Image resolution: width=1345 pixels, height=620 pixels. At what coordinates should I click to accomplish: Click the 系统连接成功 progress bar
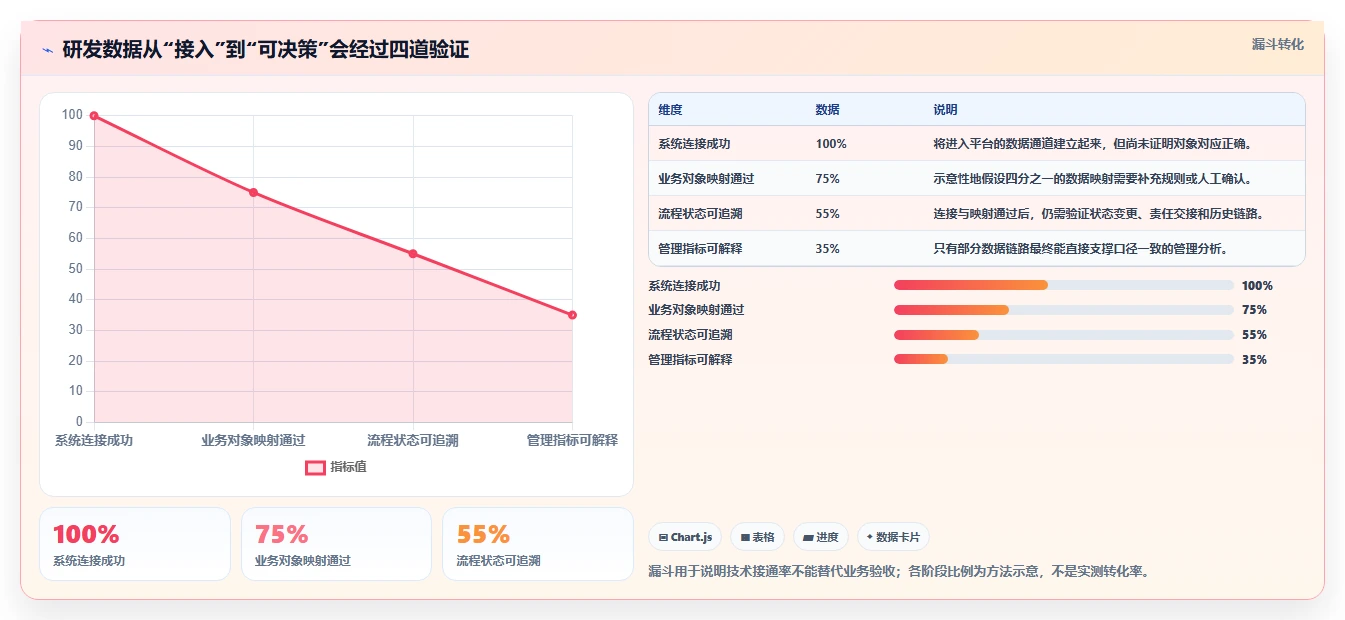pyautogui.click(x=1064, y=285)
